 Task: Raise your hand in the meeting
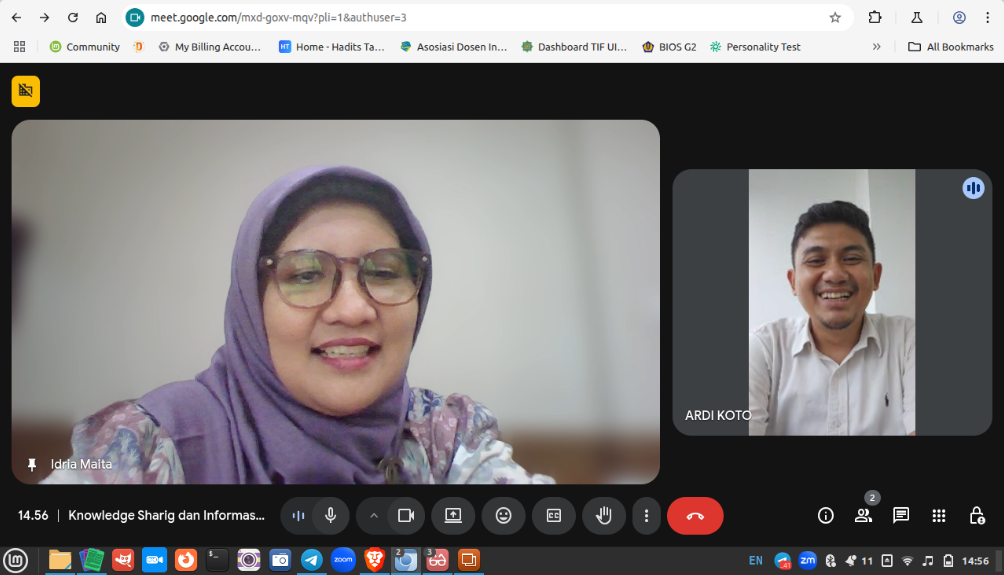(604, 516)
